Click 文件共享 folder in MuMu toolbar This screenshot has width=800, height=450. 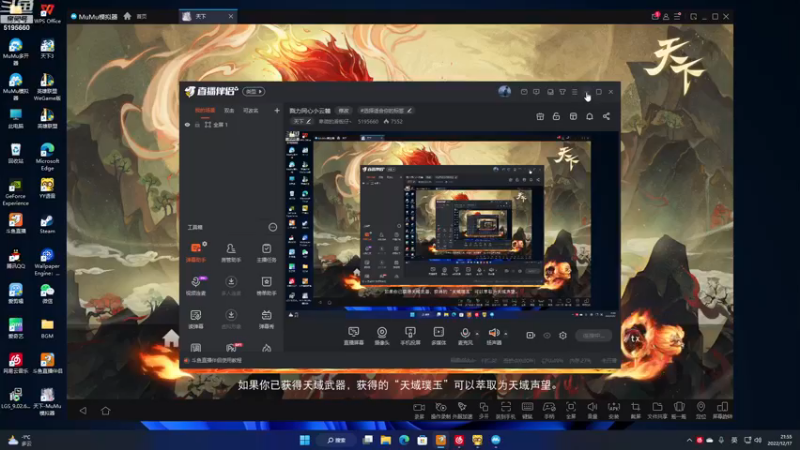[x=657, y=410]
